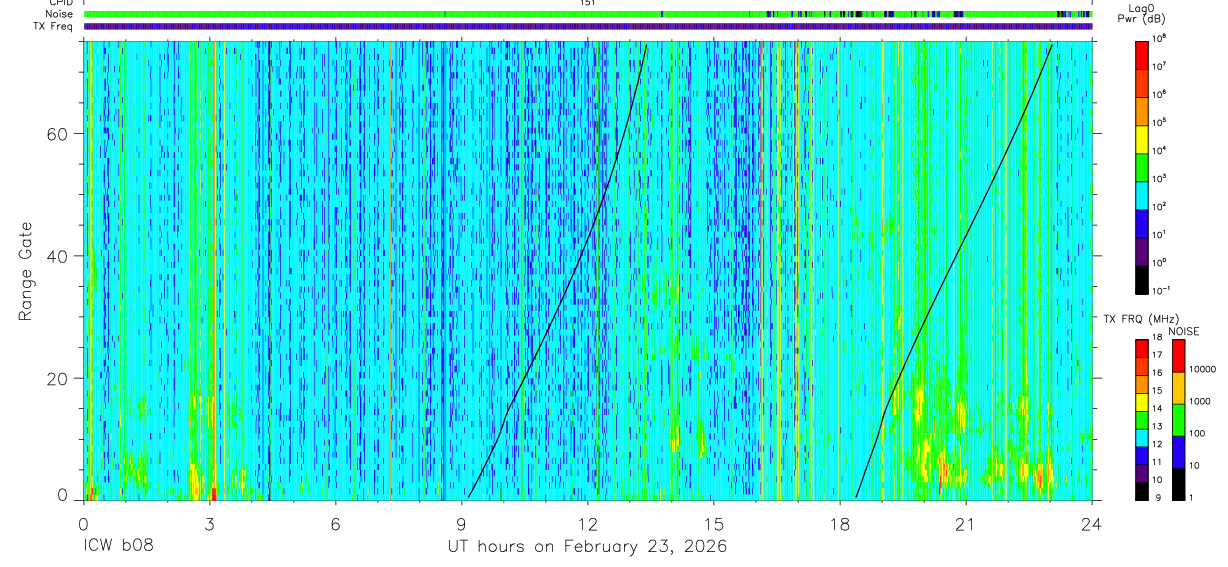The image size is (1228, 567).
Task: Click the '1000' tick on the NOISE colorbar
Action: [1200, 402]
